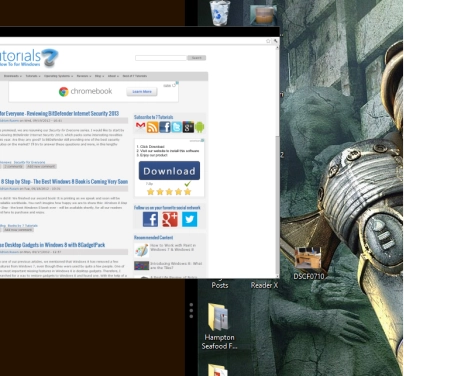Open the Security for Everyone tag link
The height and width of the screenshot is (376, 468).
pos(29,162)
